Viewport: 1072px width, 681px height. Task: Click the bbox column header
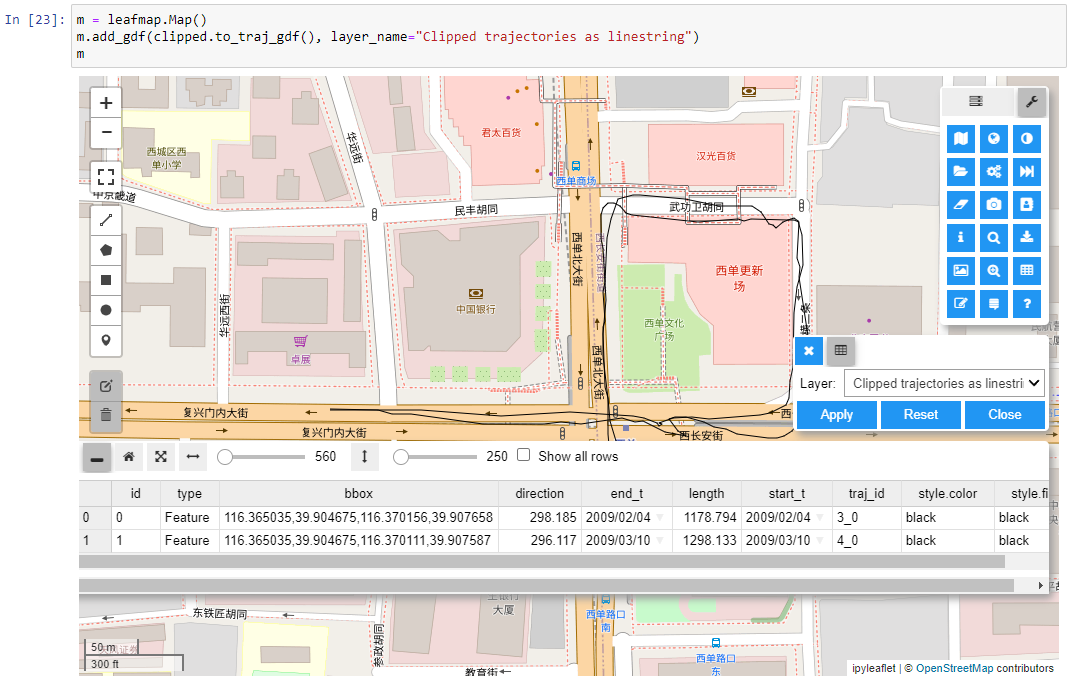tap(359, 493)
